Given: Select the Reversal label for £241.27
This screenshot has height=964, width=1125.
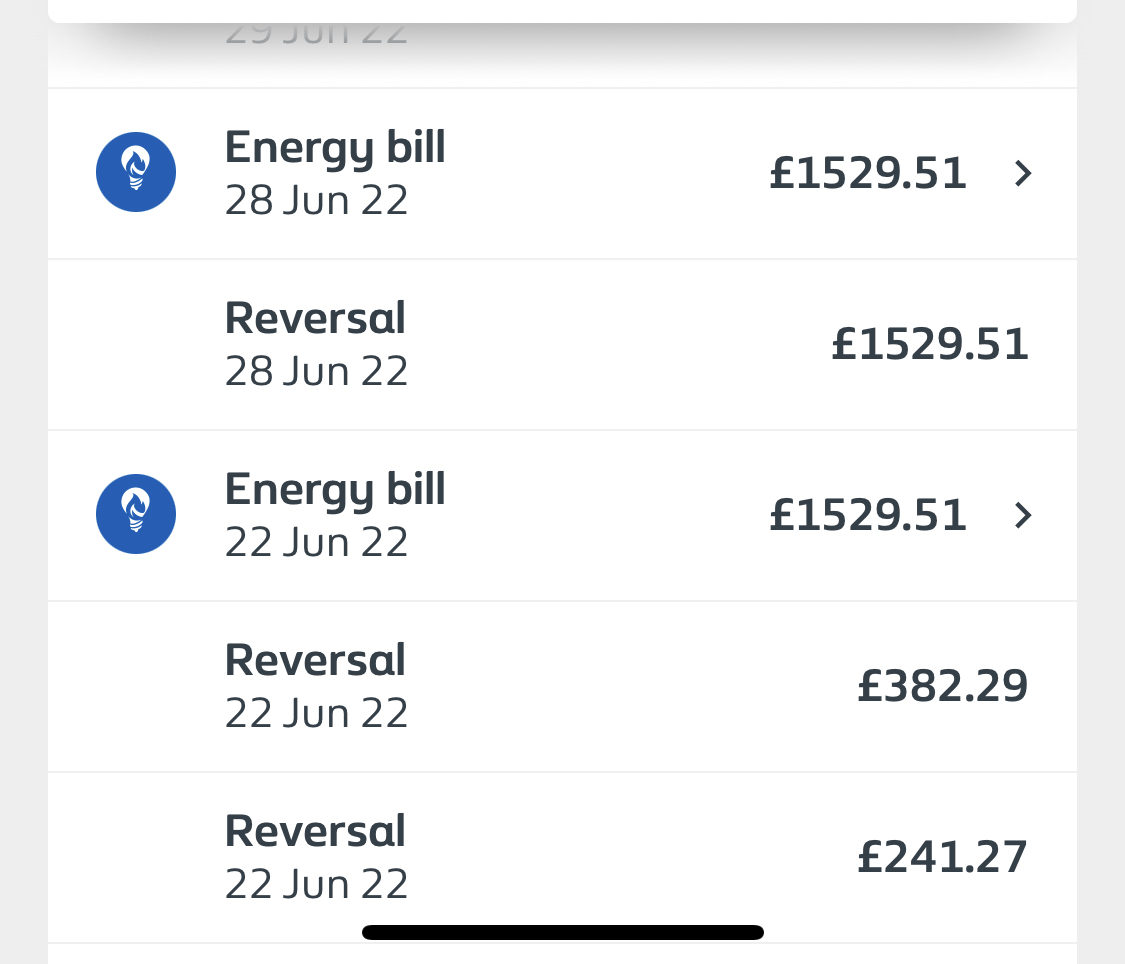Looking at the screenshot, I should tap(315, 832).
